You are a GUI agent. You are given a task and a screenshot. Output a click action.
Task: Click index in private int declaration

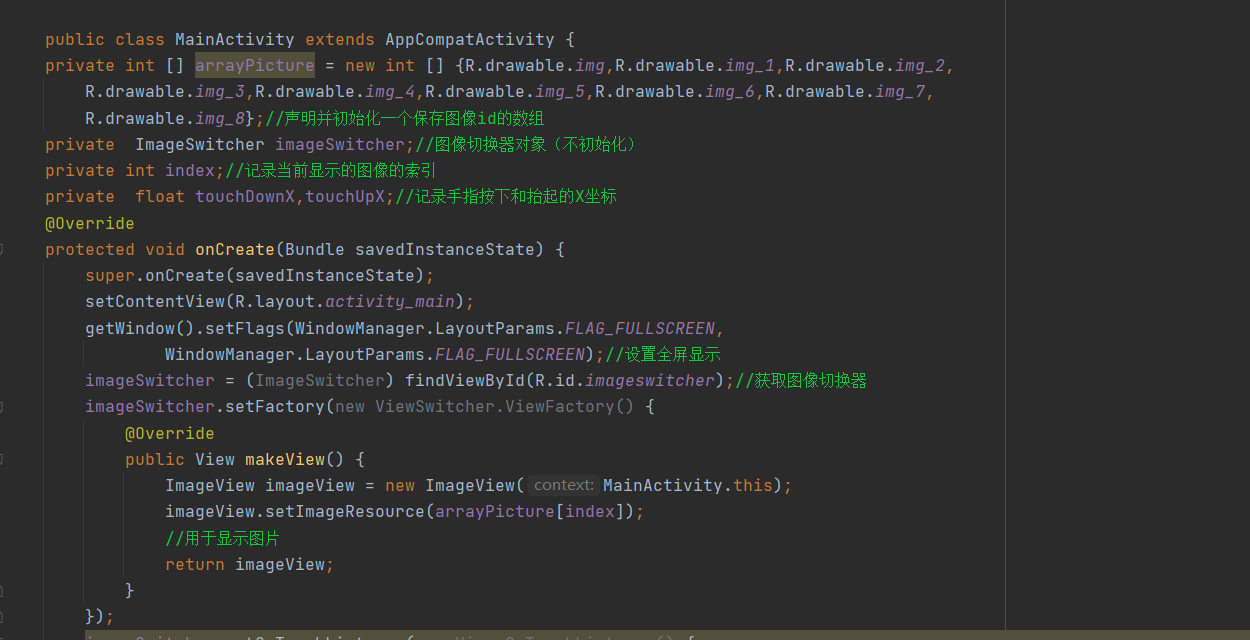pos(190,170)
